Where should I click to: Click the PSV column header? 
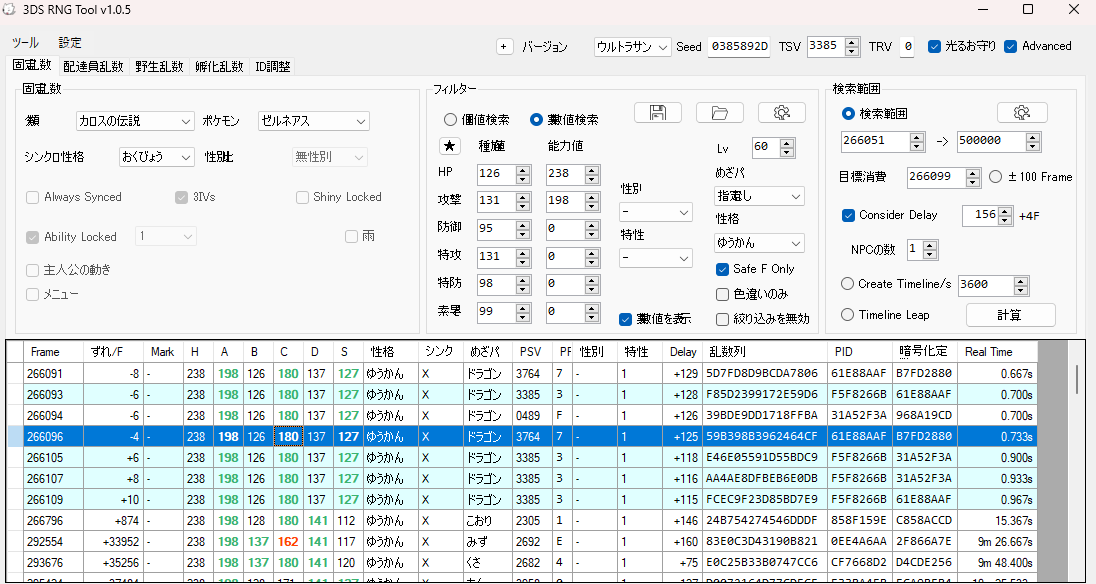click(531, 352)
